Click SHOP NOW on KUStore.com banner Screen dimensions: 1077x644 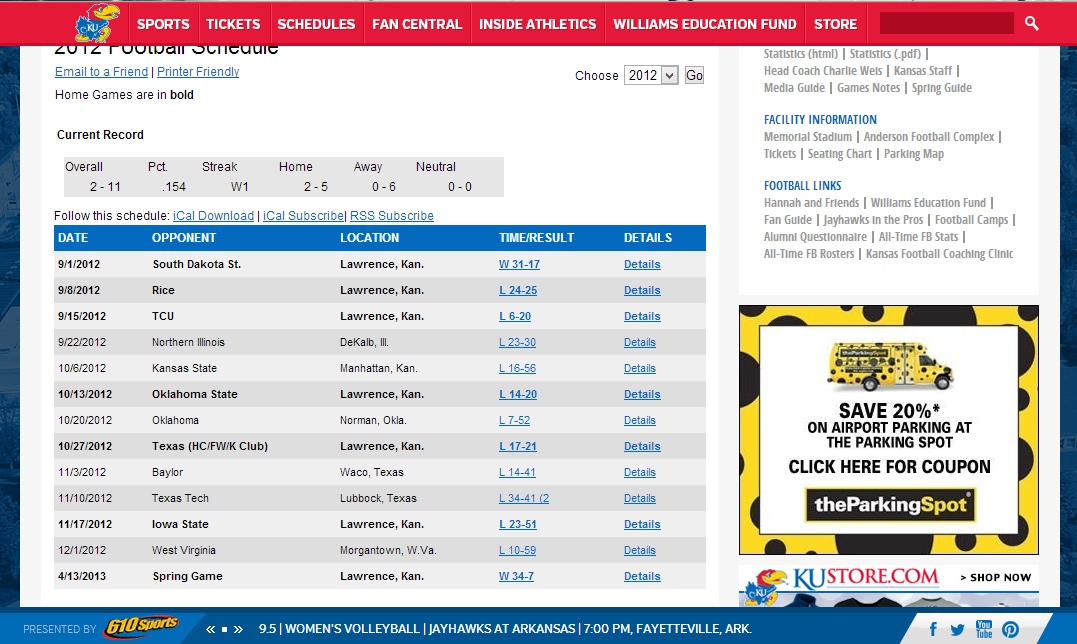[995, 577]
